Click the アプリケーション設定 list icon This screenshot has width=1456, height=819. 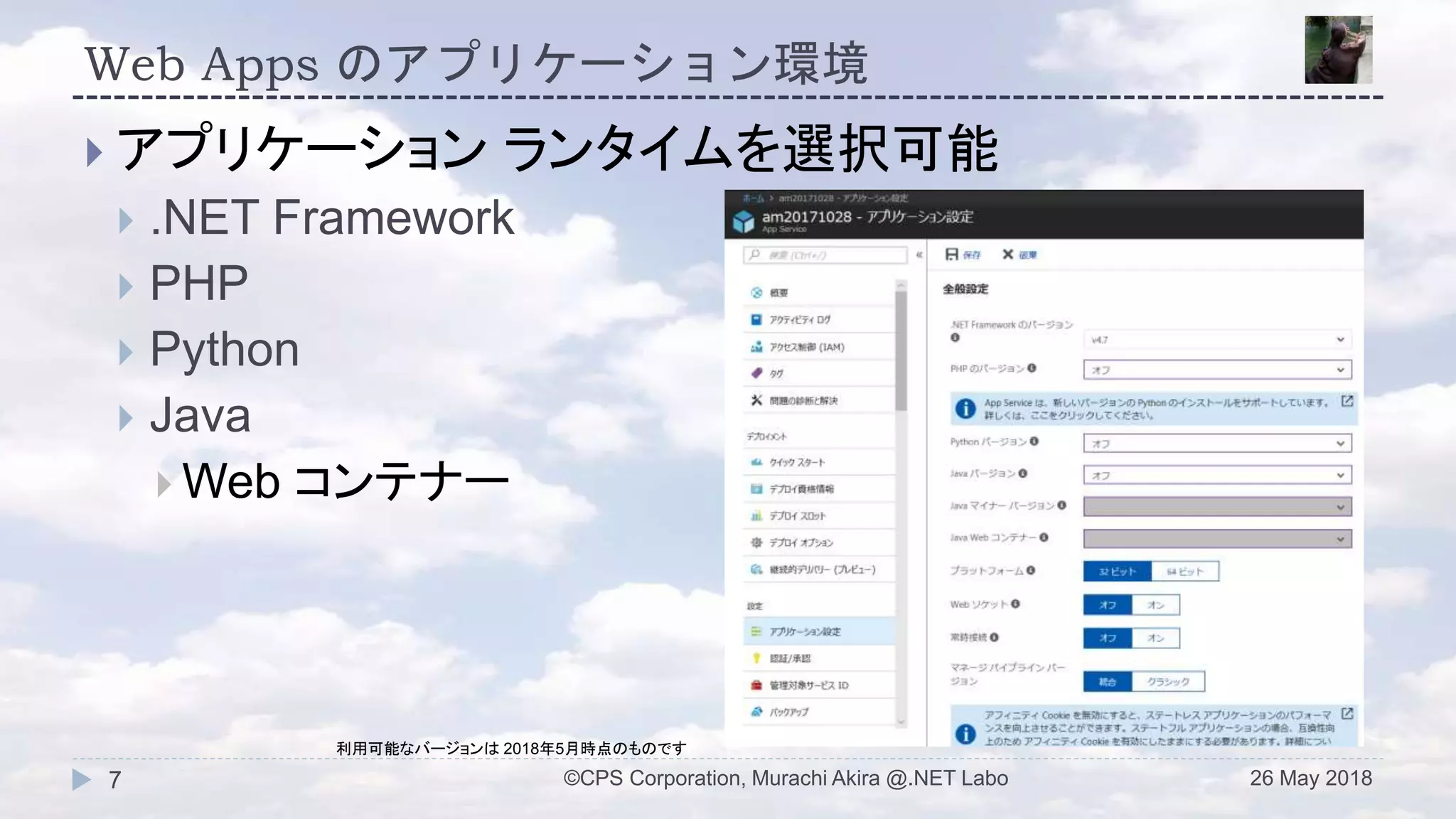pyautogui.click(x=756, y=631)
